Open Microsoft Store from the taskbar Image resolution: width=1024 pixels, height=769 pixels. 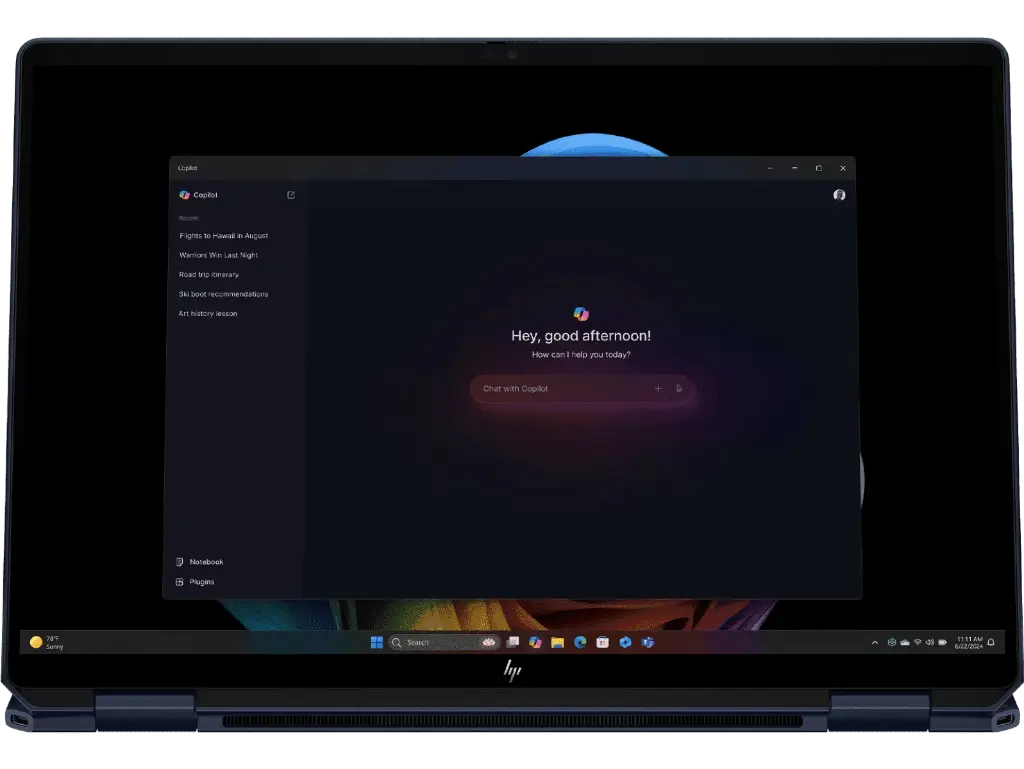[x=602, y=642]
